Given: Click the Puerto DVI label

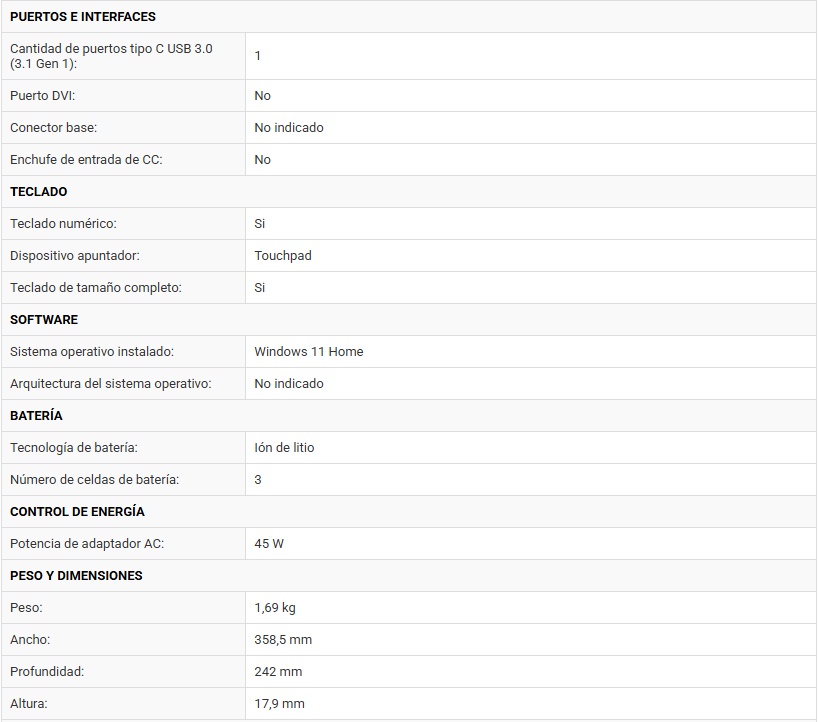Looking at the screenshot, I should pos(42,95).
